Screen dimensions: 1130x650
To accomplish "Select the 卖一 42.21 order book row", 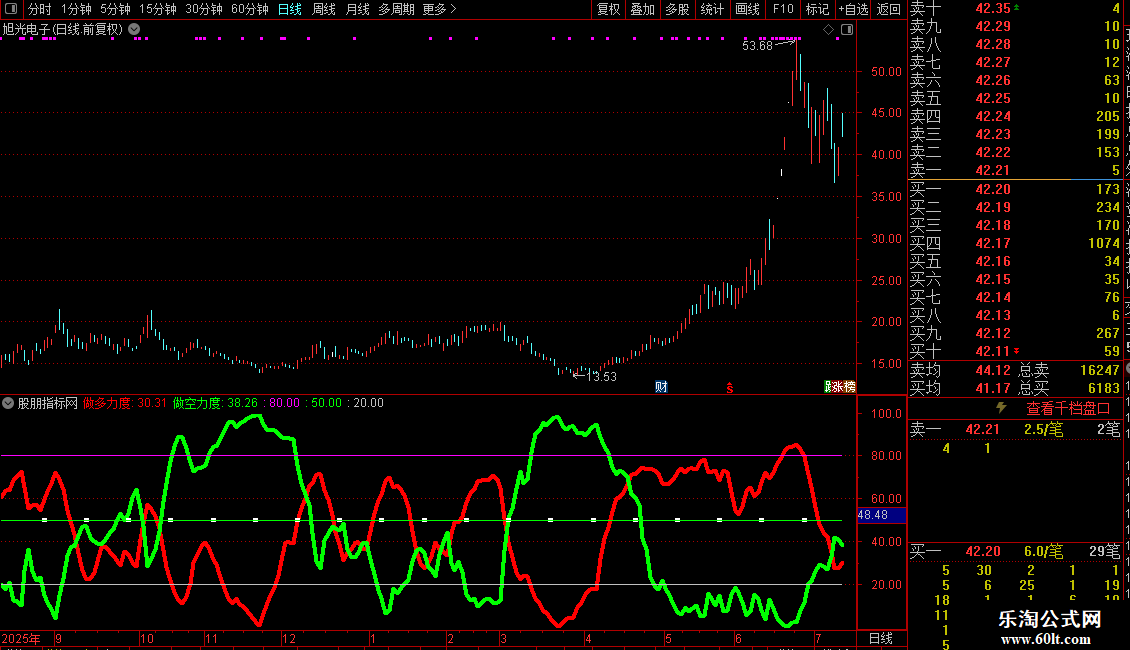I will pos(1015,170).
